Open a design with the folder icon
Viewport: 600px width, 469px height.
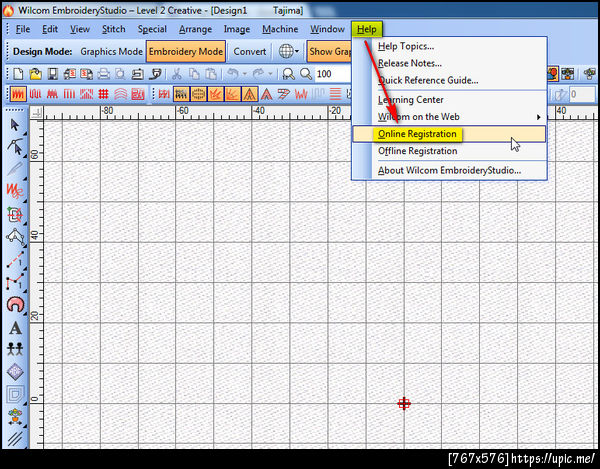36,74
